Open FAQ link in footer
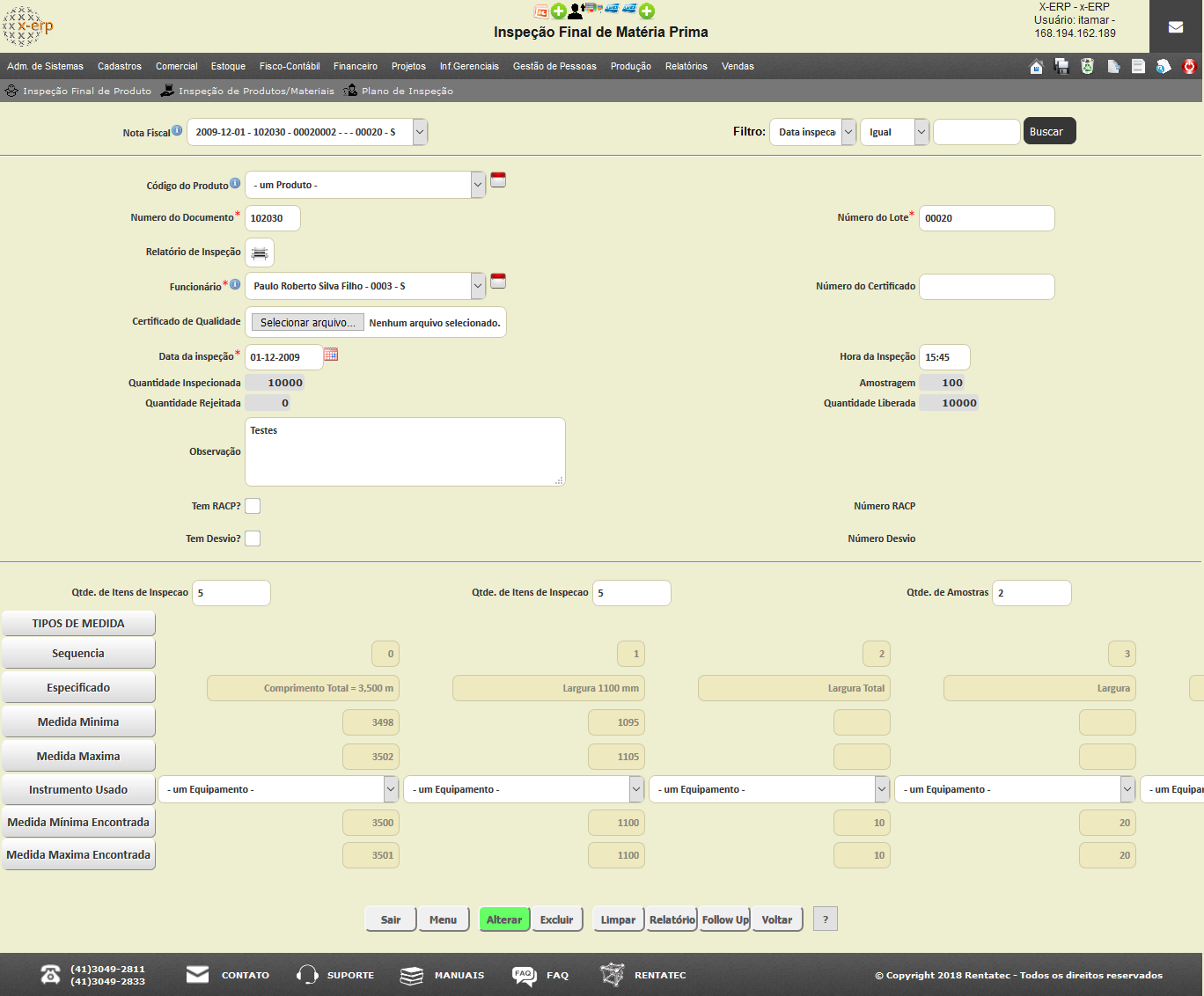The image size is (1204, 996). [x=557, y=975]
